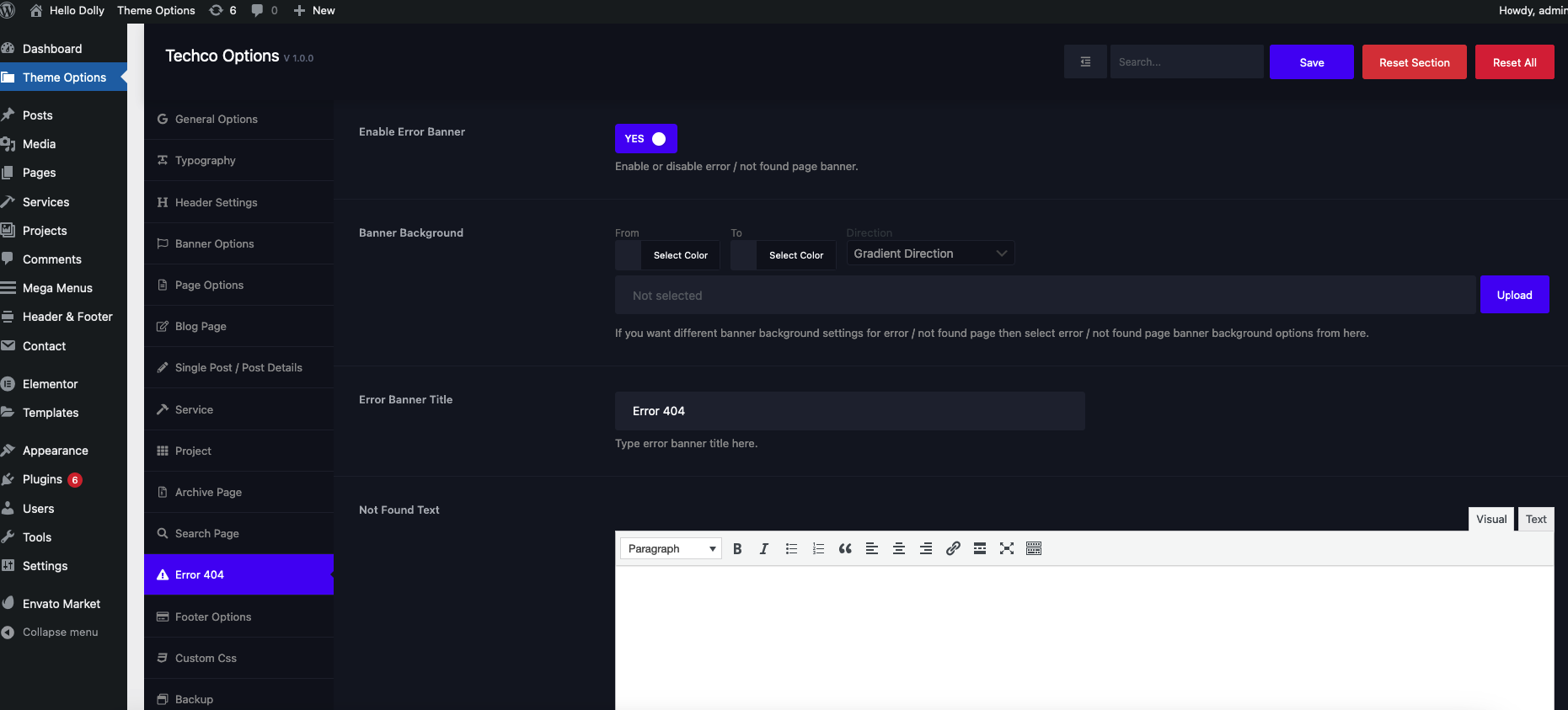
Task: Switch to the Text editor tab
Action: [1535, 520]
